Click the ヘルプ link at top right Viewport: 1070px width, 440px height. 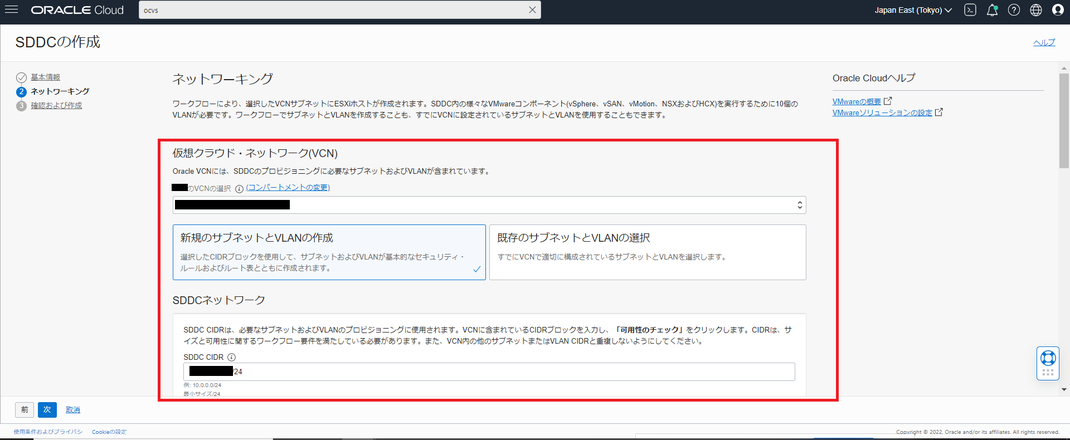click(1044, 42)
